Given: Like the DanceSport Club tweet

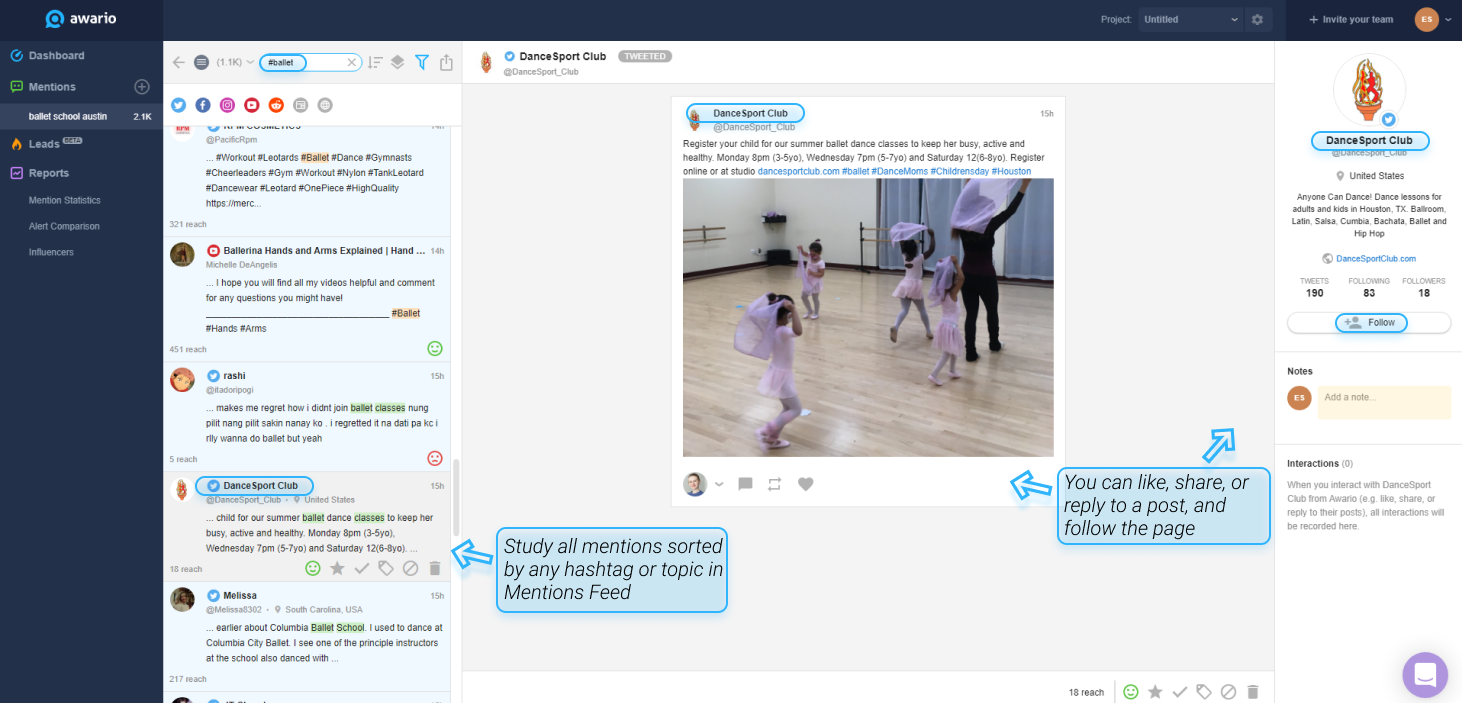Looking at the screenshot, I should pos(806,485).
